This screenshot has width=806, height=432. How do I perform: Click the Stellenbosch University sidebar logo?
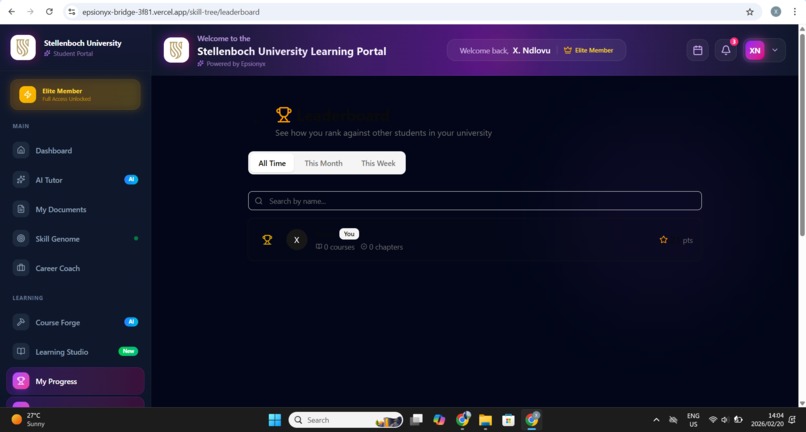pyautogui.click(x=23, y=48)
